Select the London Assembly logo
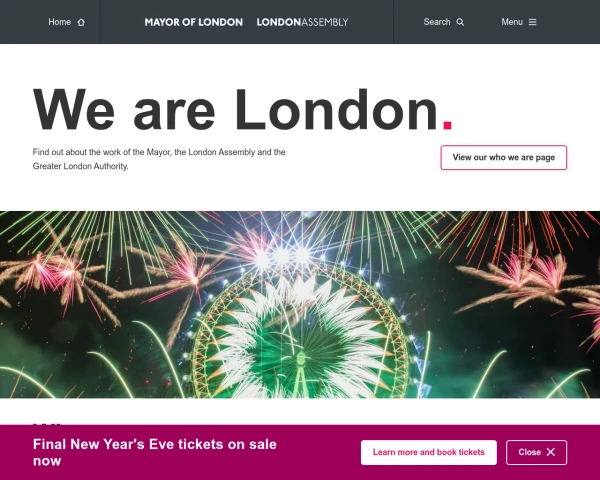The image size is (600, 480). [302, 22]
